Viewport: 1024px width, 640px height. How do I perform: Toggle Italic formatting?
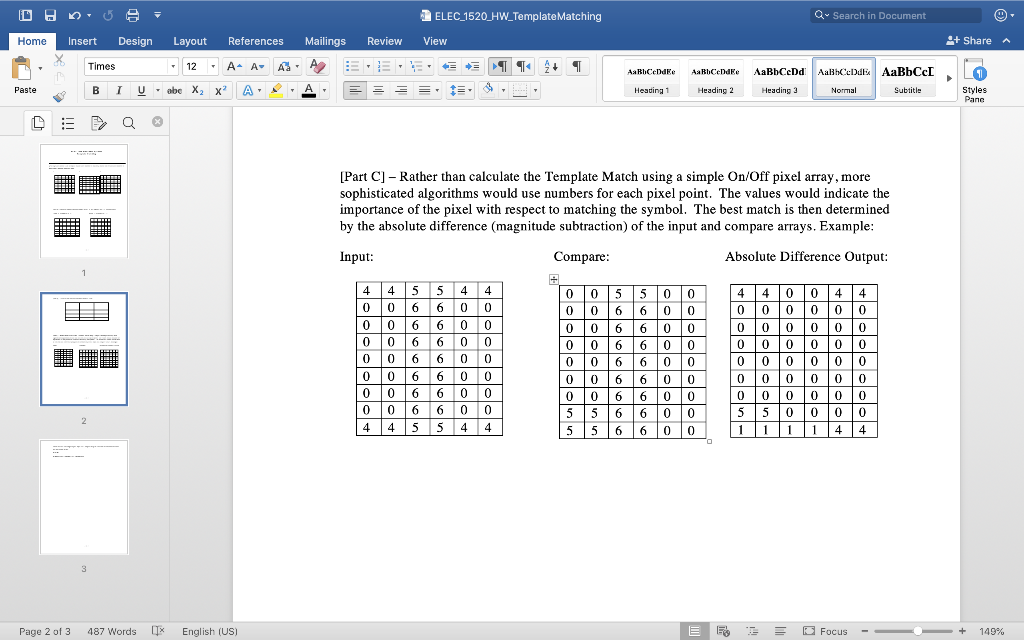click(x=119, y=90)
